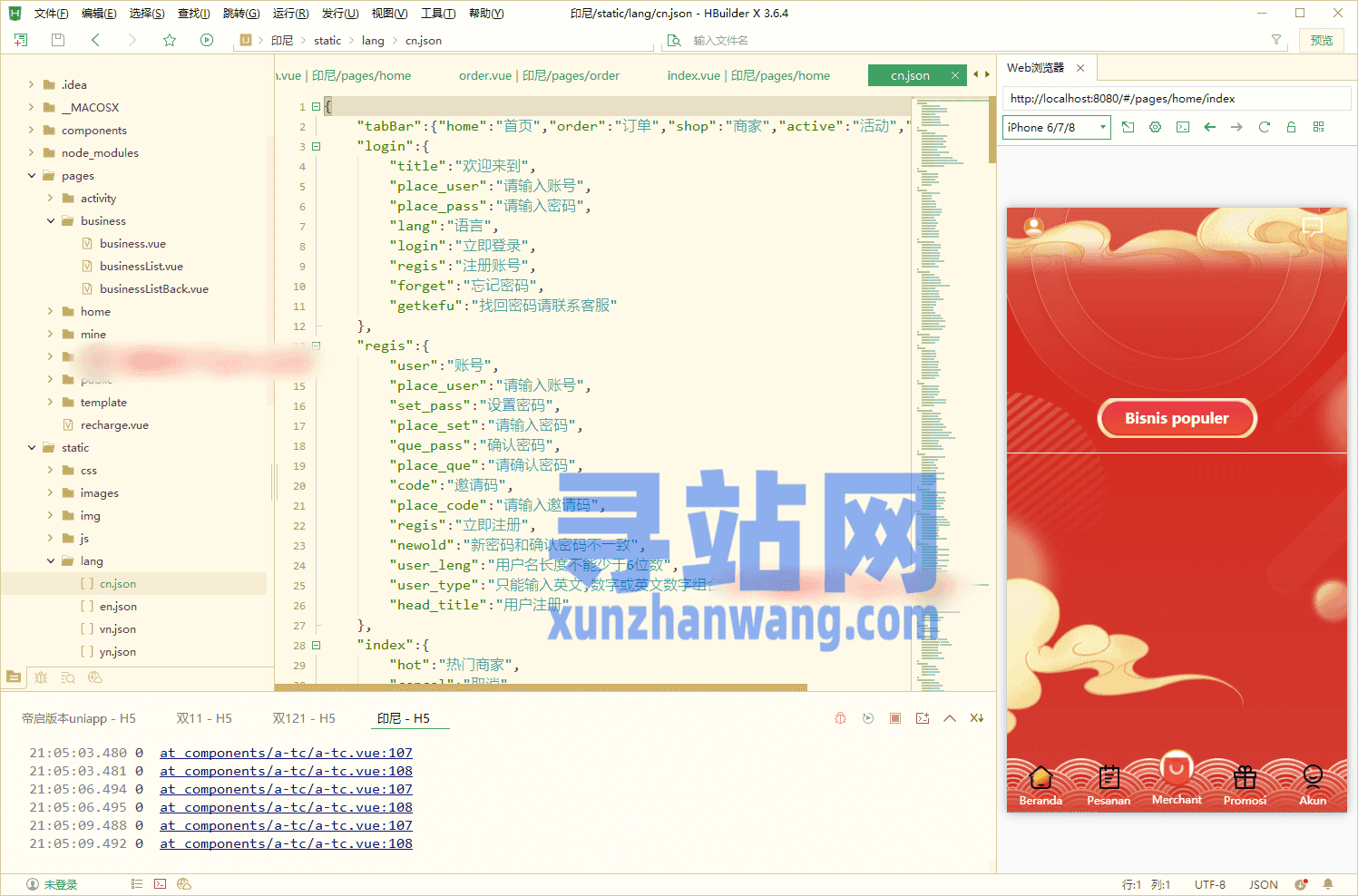Toggle fold marker on line 3 login
Screen dimensions: 1358x896
pyautogui.click(x=317, y=146)
